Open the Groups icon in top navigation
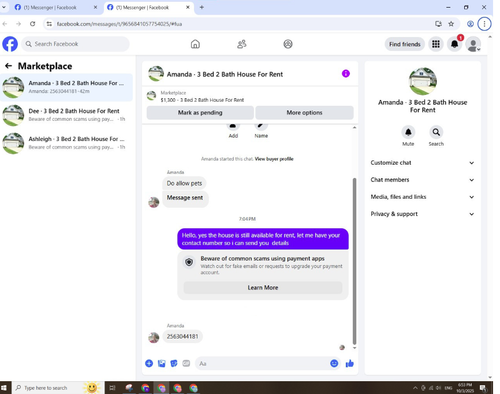The width and height of the screenshot is (500, 394). point(288,44)
